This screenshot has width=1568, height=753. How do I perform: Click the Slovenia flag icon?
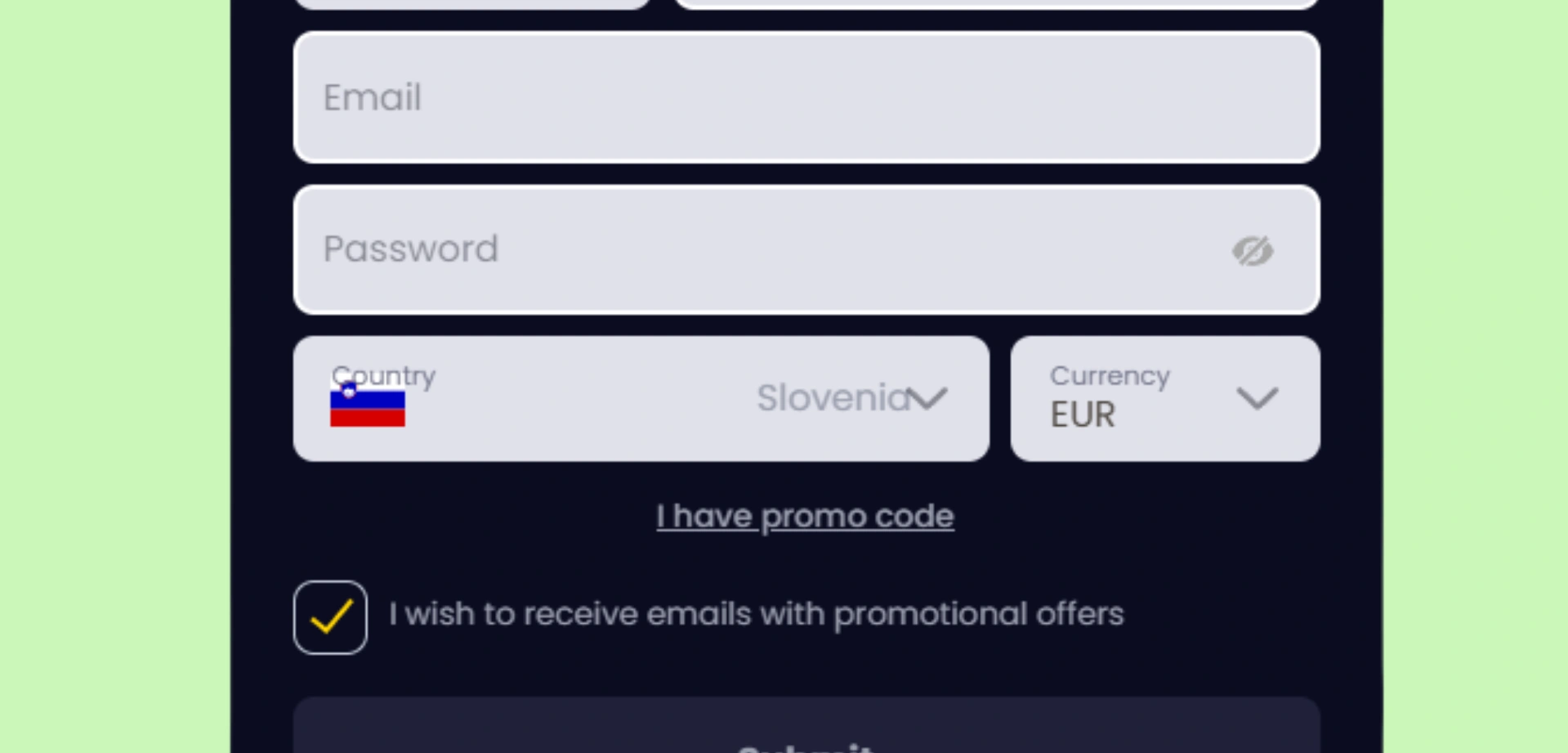click(x=367, y=406)
